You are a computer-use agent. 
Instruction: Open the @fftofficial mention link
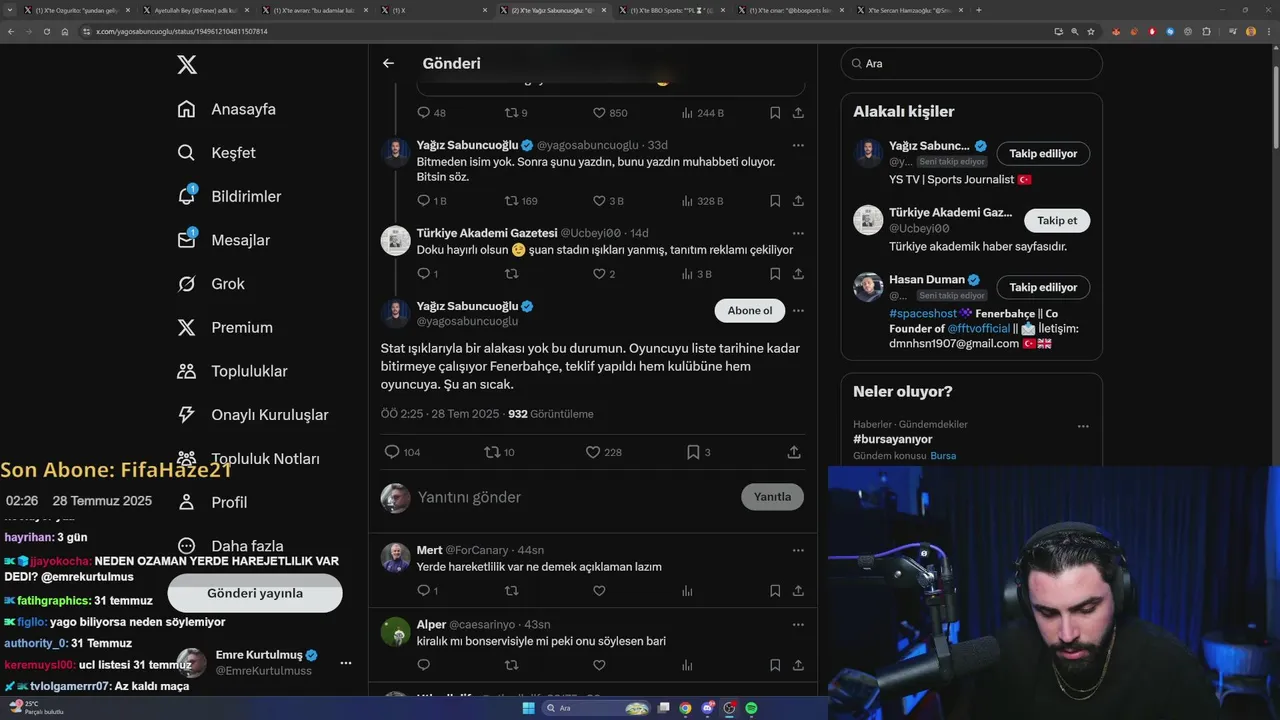pyautogui.click(x=979, y=328)
